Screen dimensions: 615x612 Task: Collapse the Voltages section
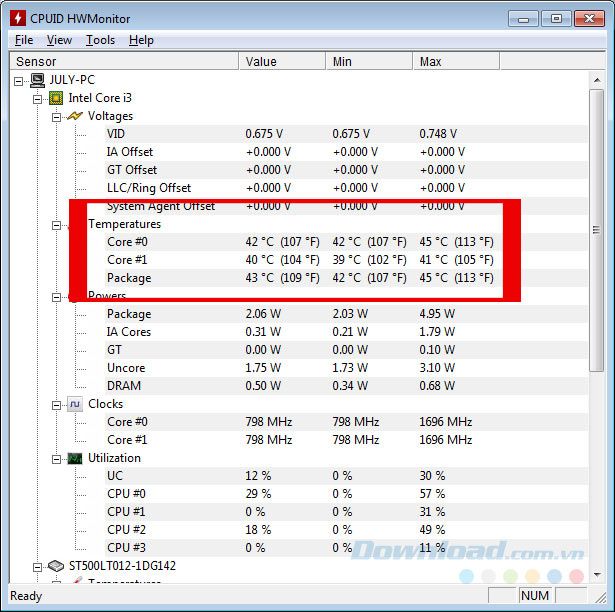coord(56,117)
